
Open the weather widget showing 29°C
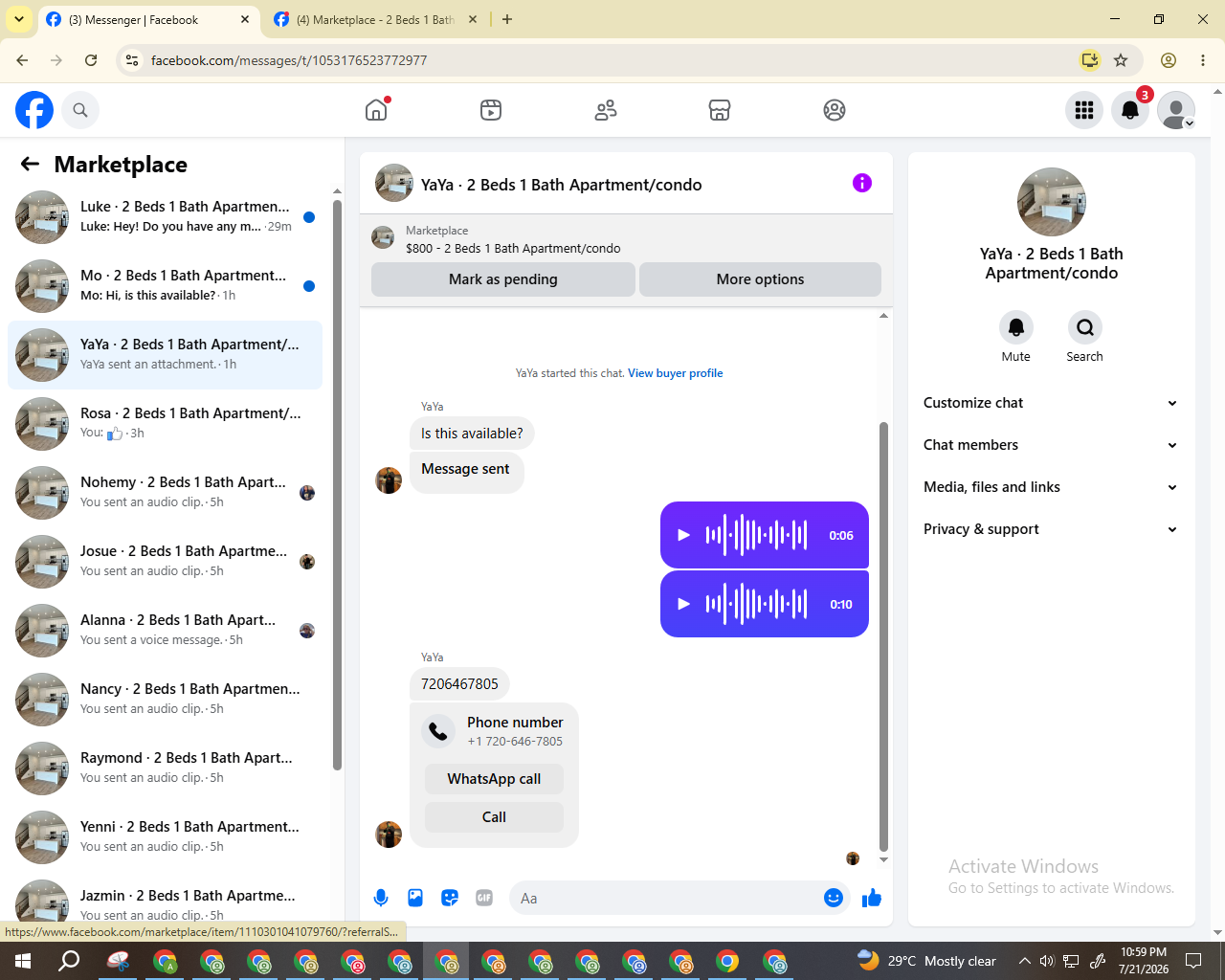(926, 961)
